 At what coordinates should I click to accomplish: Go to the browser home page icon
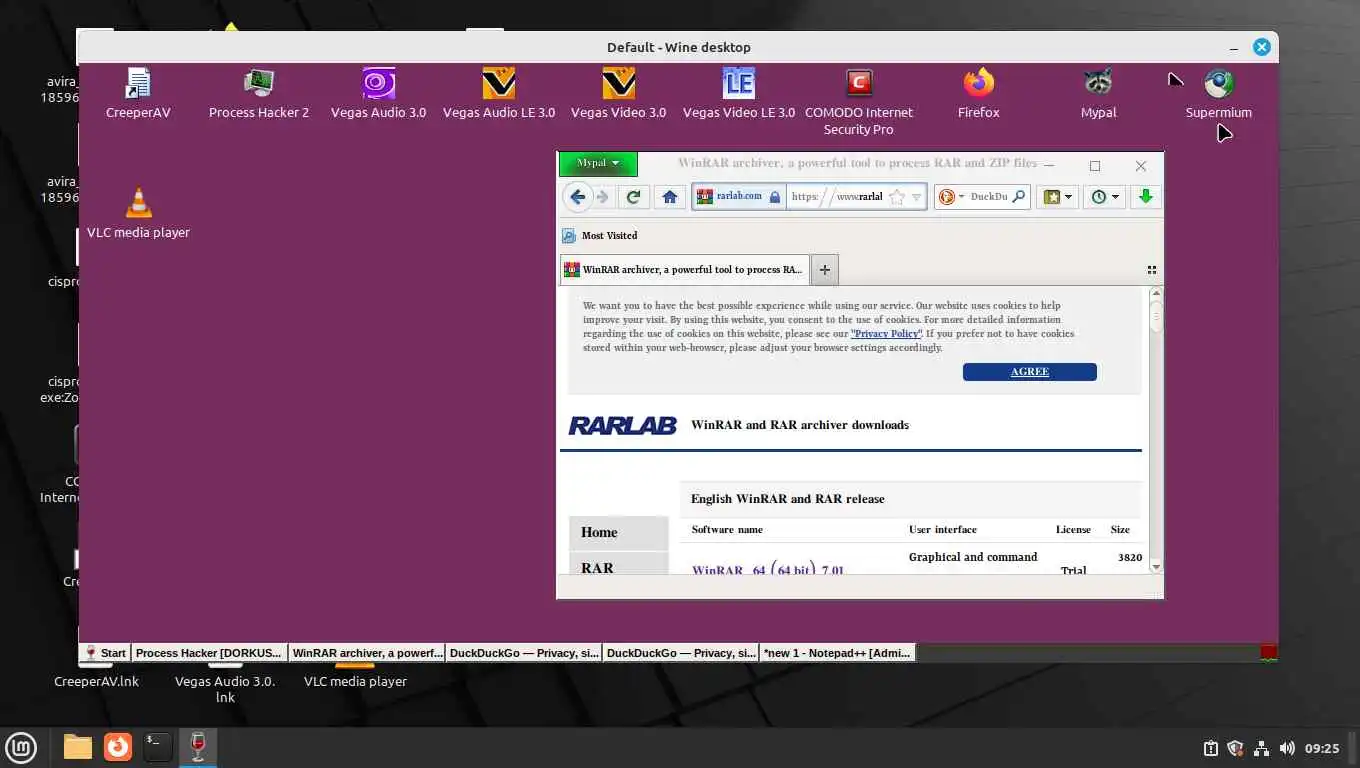pyautogui.click(x=670, y=197)
